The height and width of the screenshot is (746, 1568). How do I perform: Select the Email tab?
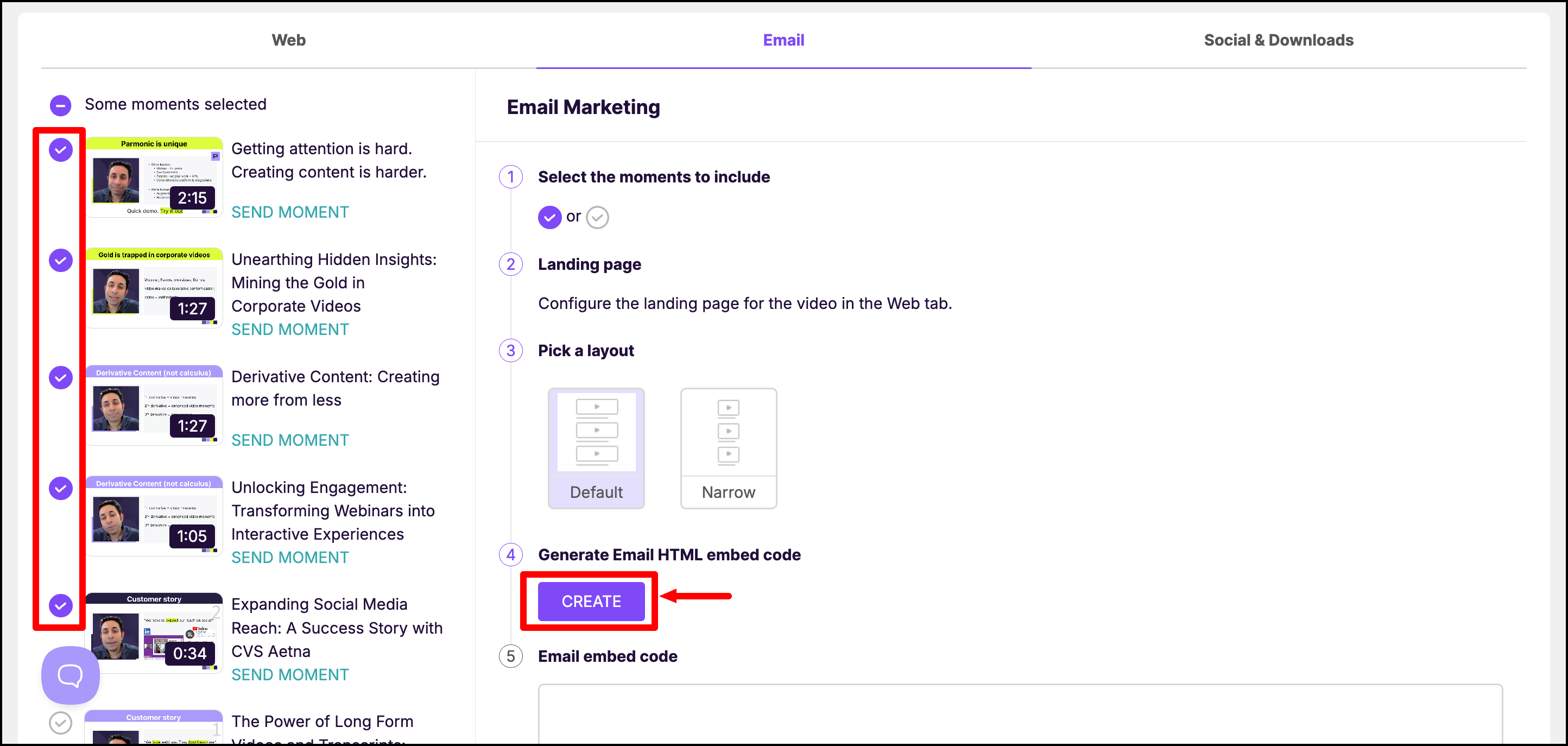tap(783, 40)
